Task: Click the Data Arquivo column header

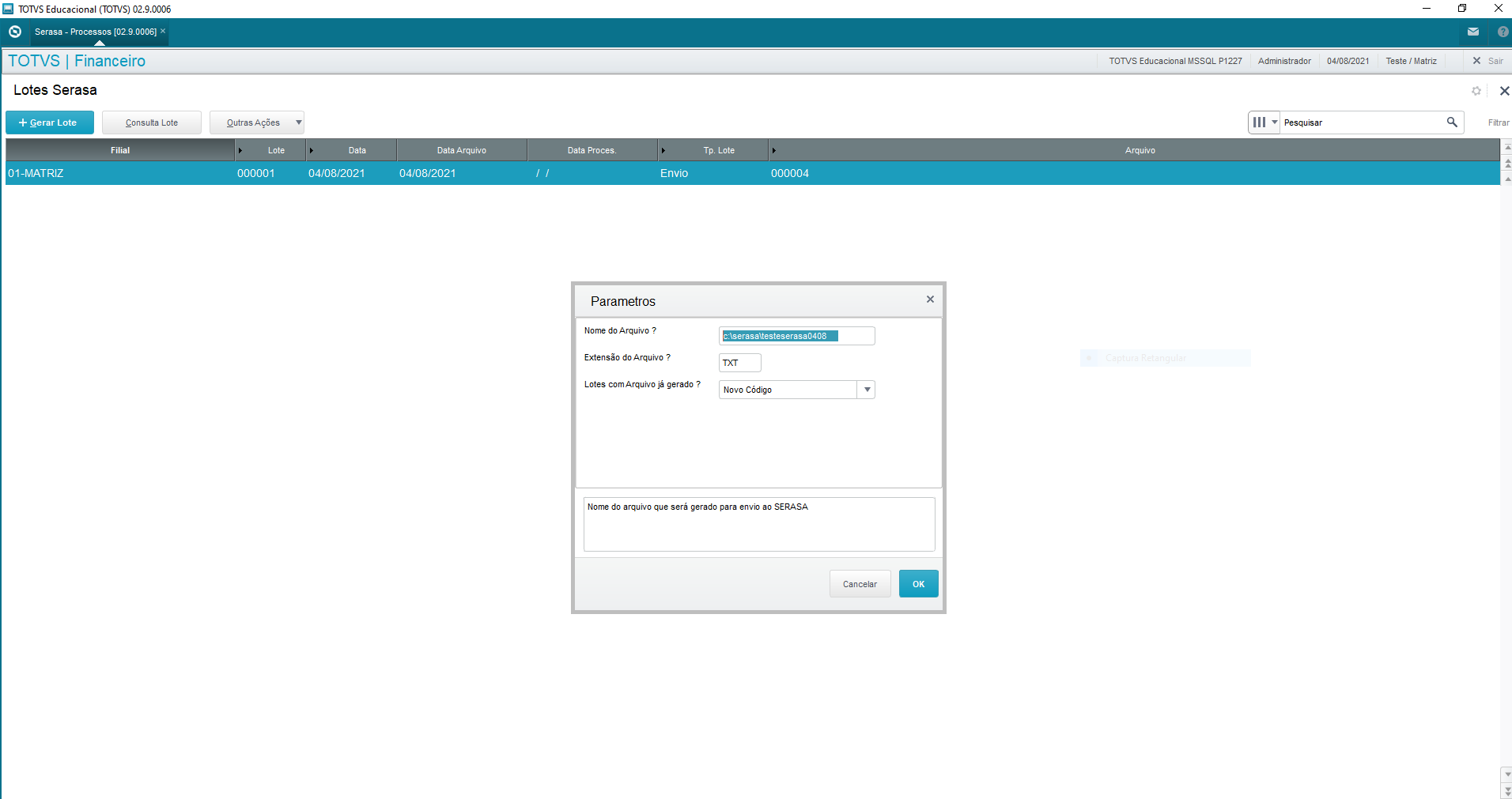Action: coord(462,150)
